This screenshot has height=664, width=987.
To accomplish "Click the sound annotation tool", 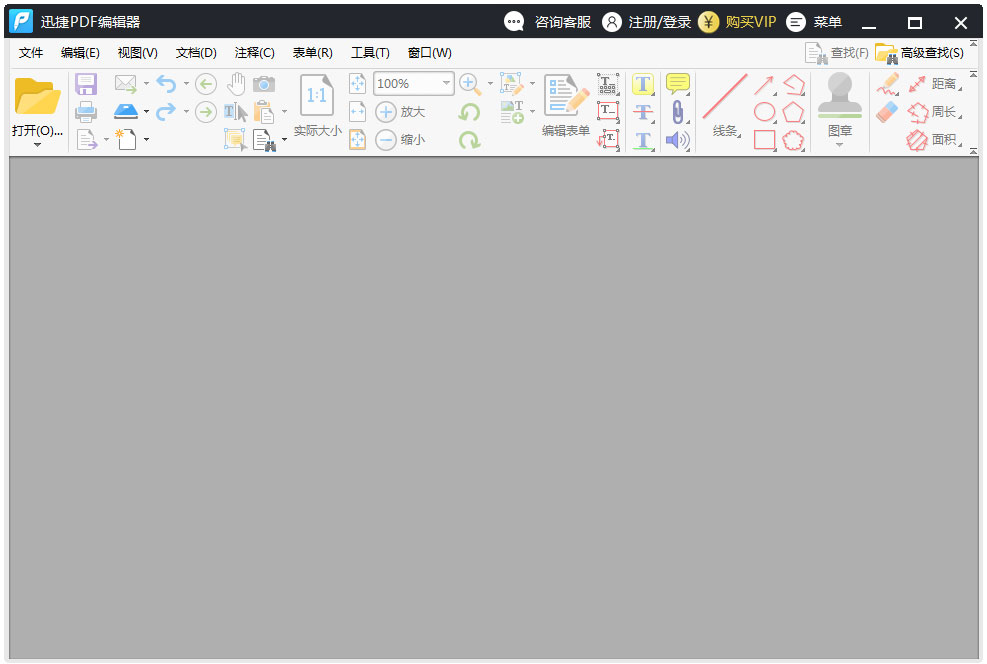I will [677, 139].
